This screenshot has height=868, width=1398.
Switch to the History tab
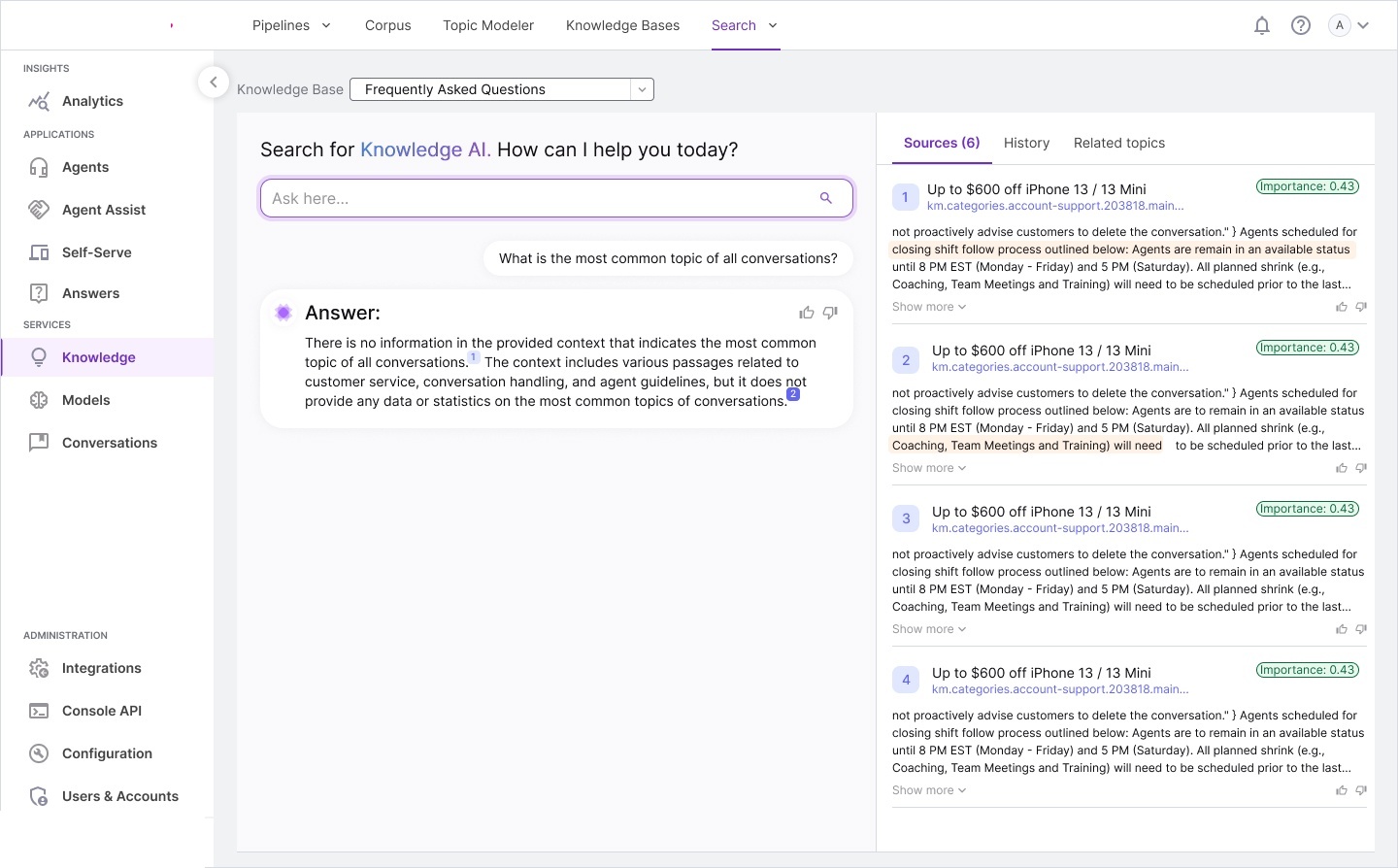[1026, 143]
